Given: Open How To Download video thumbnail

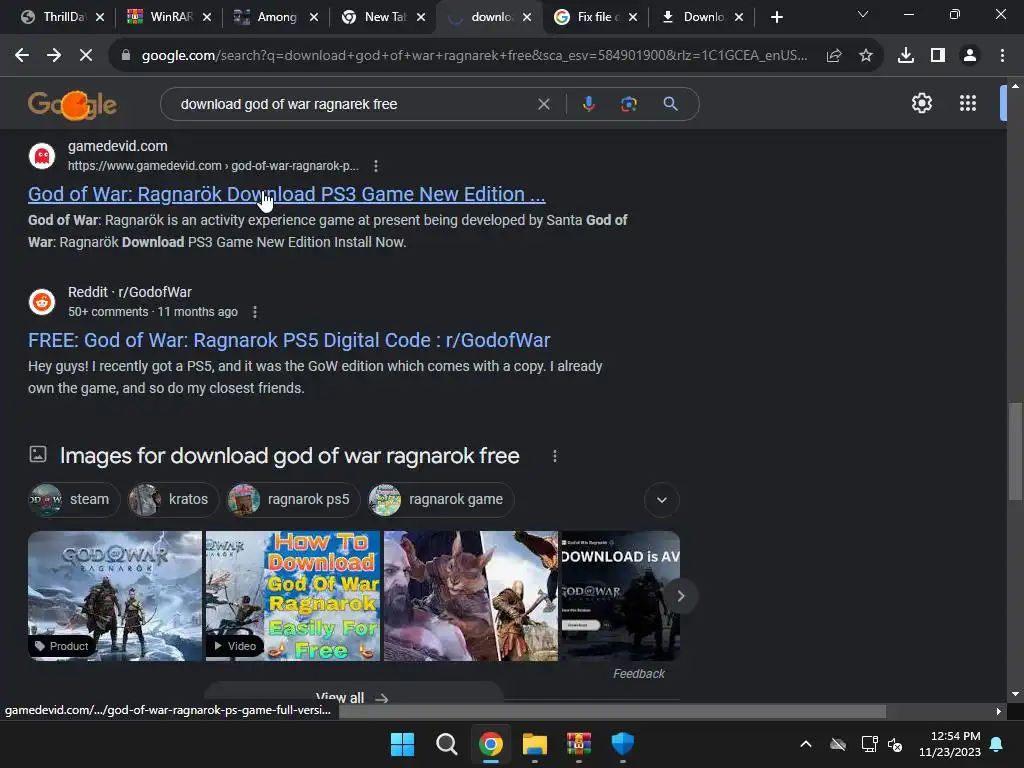Looking at the screenshot, I should [293, 596].
